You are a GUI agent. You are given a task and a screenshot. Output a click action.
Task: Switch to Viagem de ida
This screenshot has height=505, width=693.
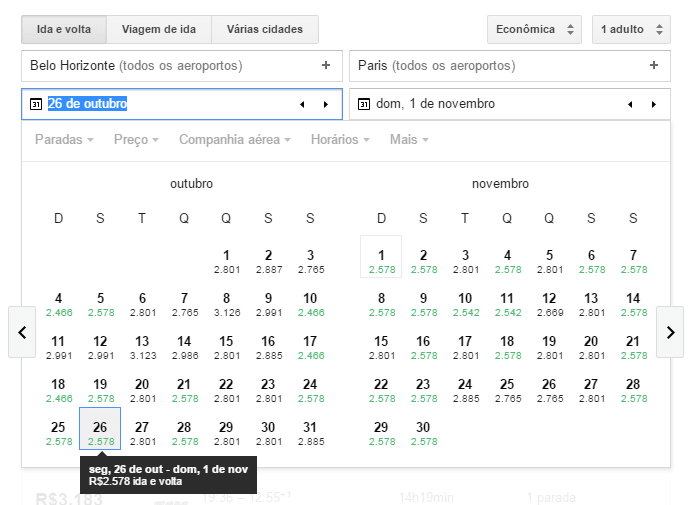159,29
